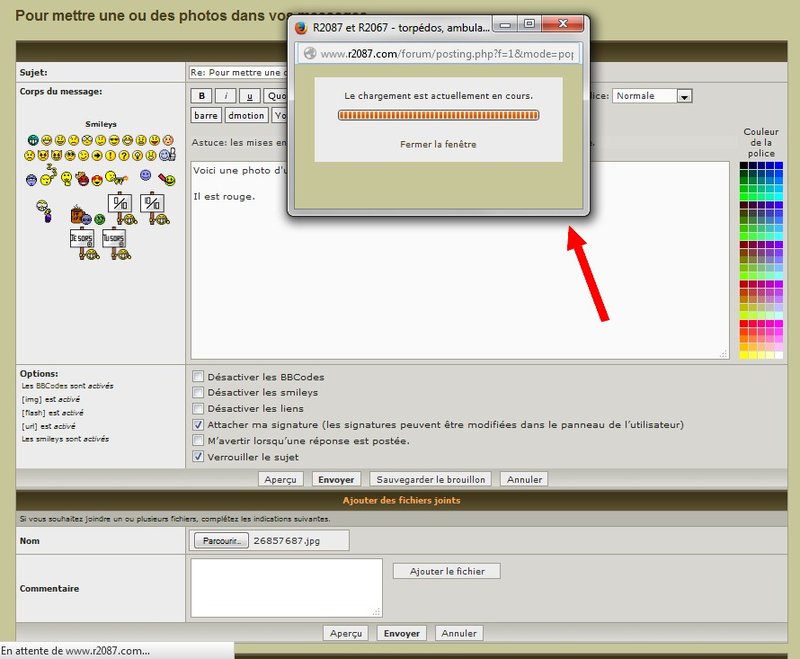800x659 pixels.
Task: Click the globe icon in popup address bar
Action: (309, 54)
